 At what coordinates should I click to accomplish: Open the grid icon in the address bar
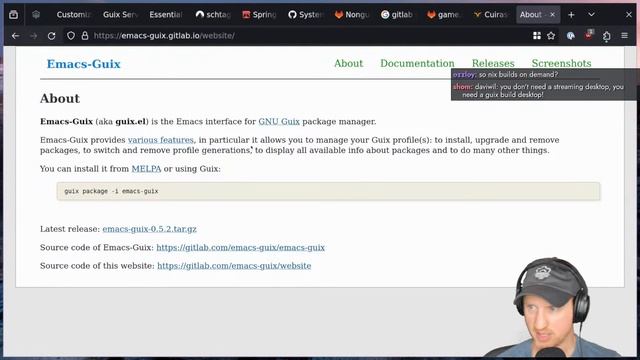point(537,36)
